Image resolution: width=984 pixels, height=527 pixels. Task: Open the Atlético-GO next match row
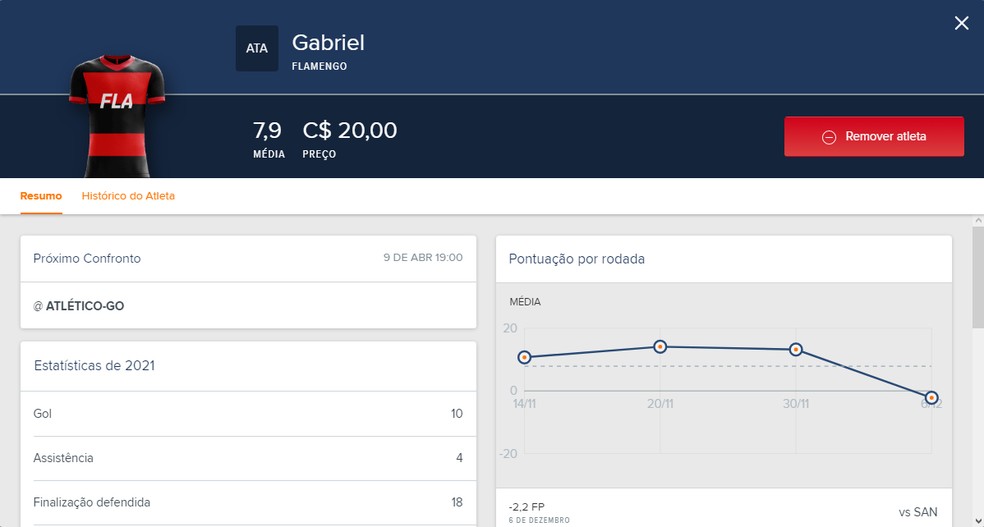click(249, 306)
